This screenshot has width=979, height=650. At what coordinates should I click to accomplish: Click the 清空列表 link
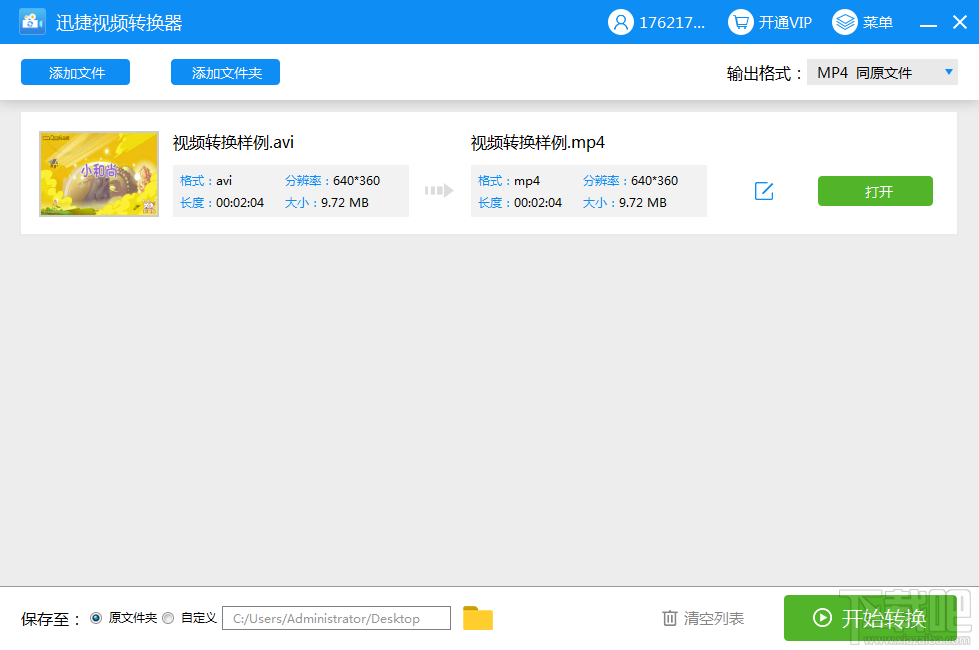pos(714,618)
